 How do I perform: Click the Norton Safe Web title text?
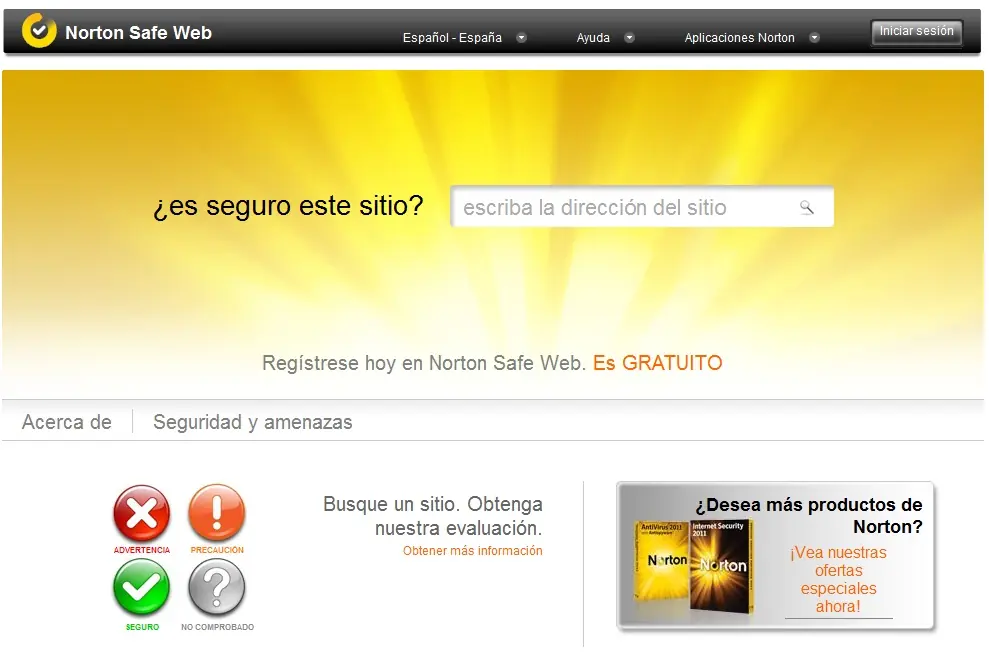coord(139,33)
